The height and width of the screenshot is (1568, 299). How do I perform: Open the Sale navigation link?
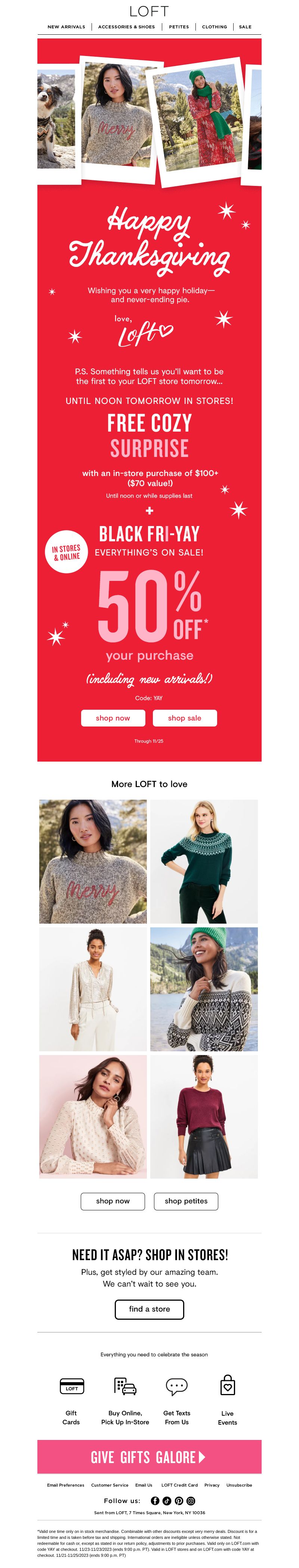tap(246, 27)
